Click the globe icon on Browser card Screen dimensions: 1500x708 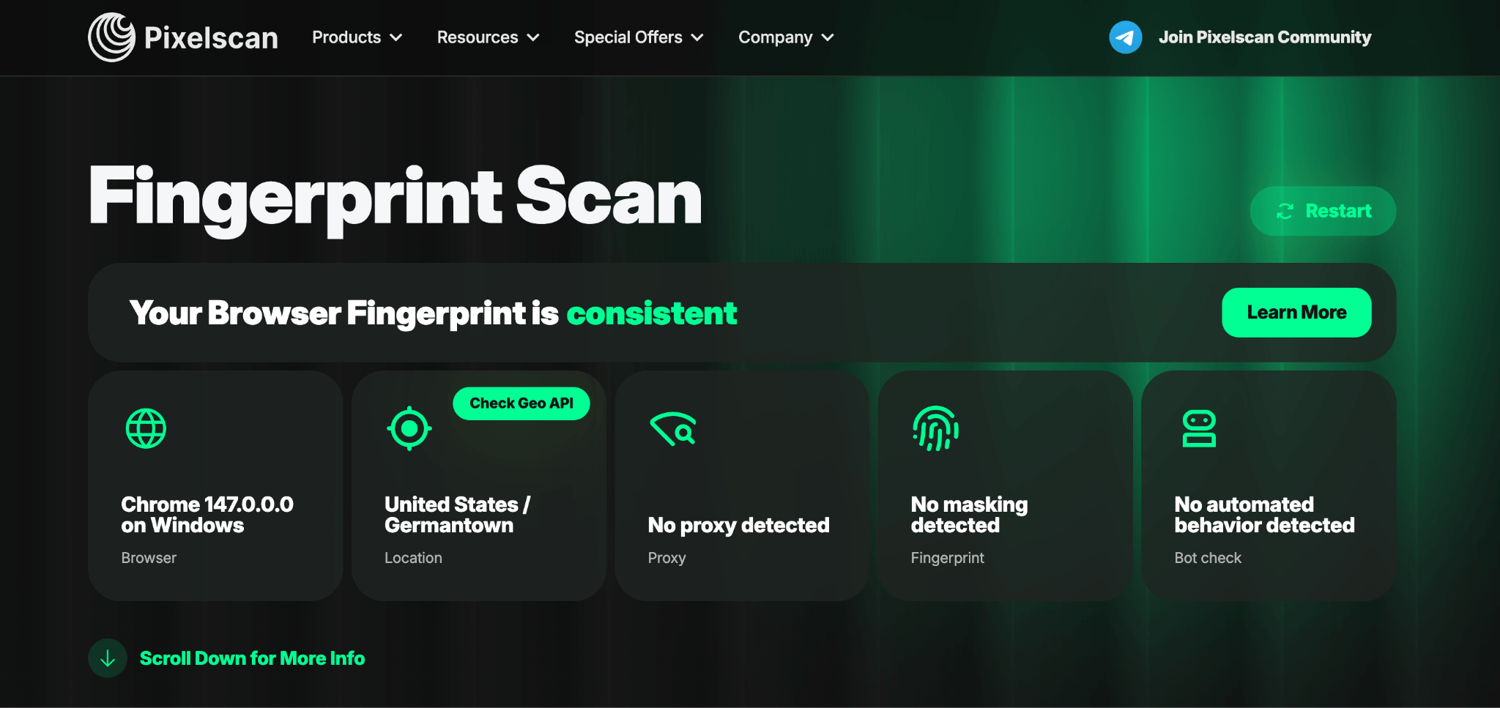coord(146,429)
